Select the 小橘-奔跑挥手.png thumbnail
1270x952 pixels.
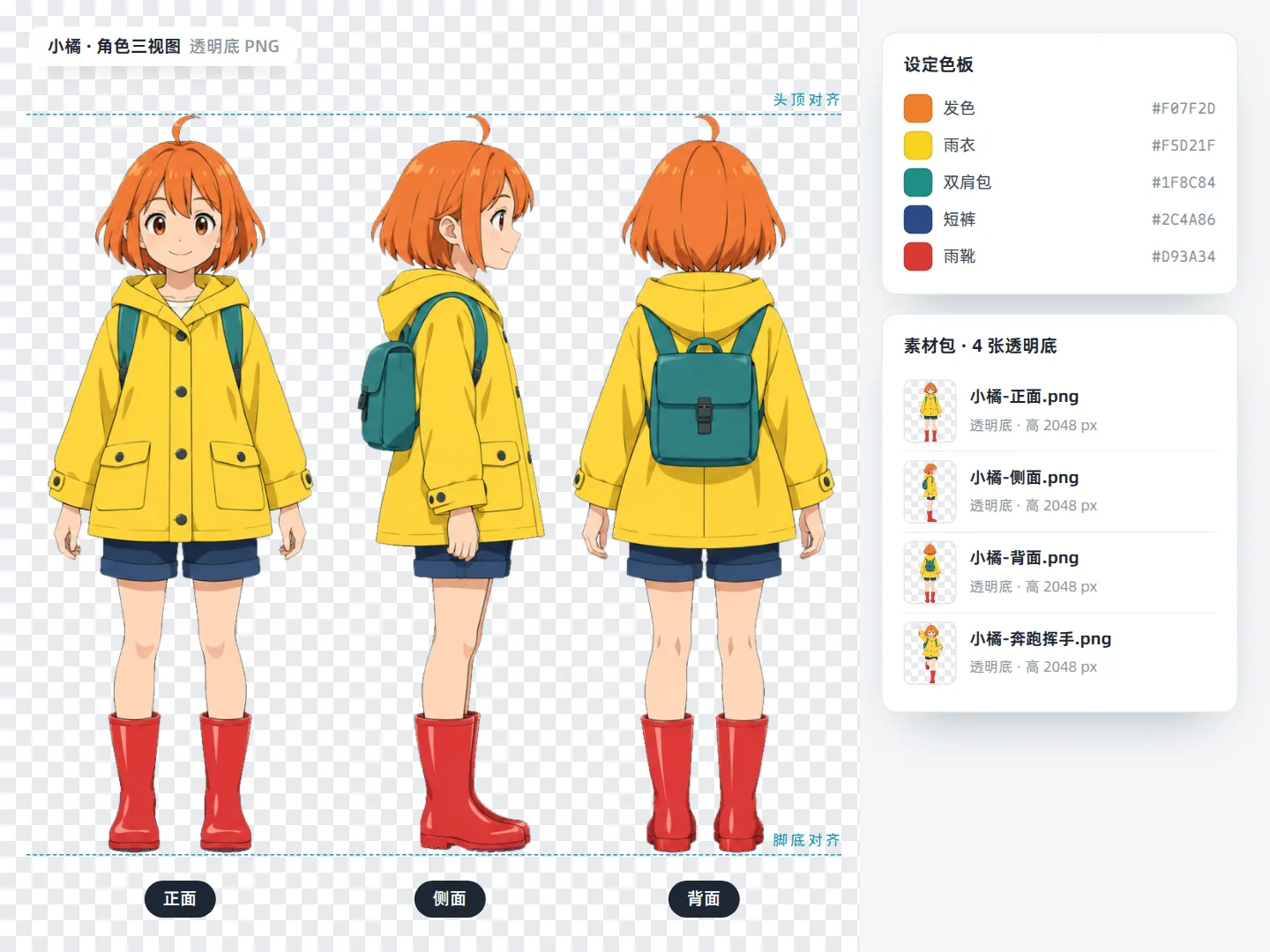[x=930, y=653]
